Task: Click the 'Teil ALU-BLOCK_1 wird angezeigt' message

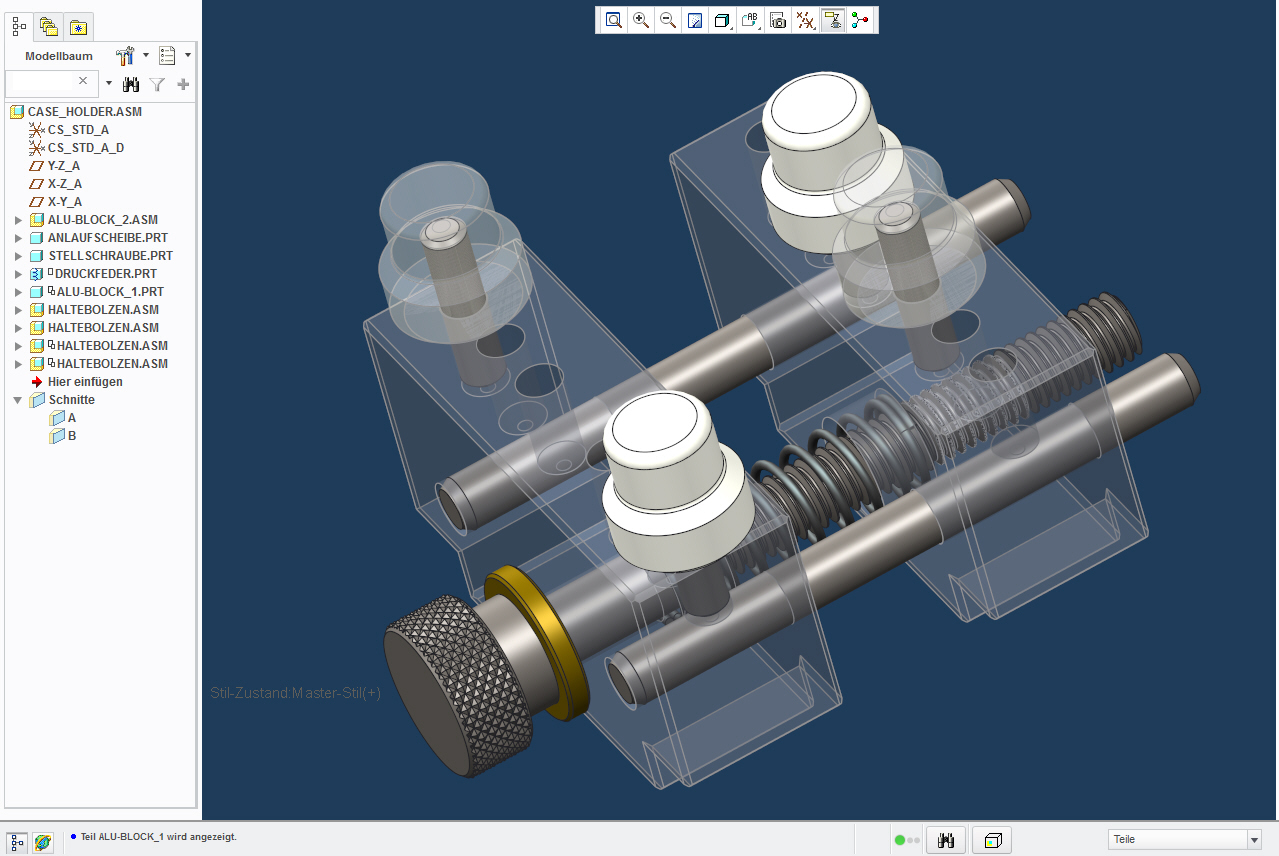Action: tap(159, 836)
